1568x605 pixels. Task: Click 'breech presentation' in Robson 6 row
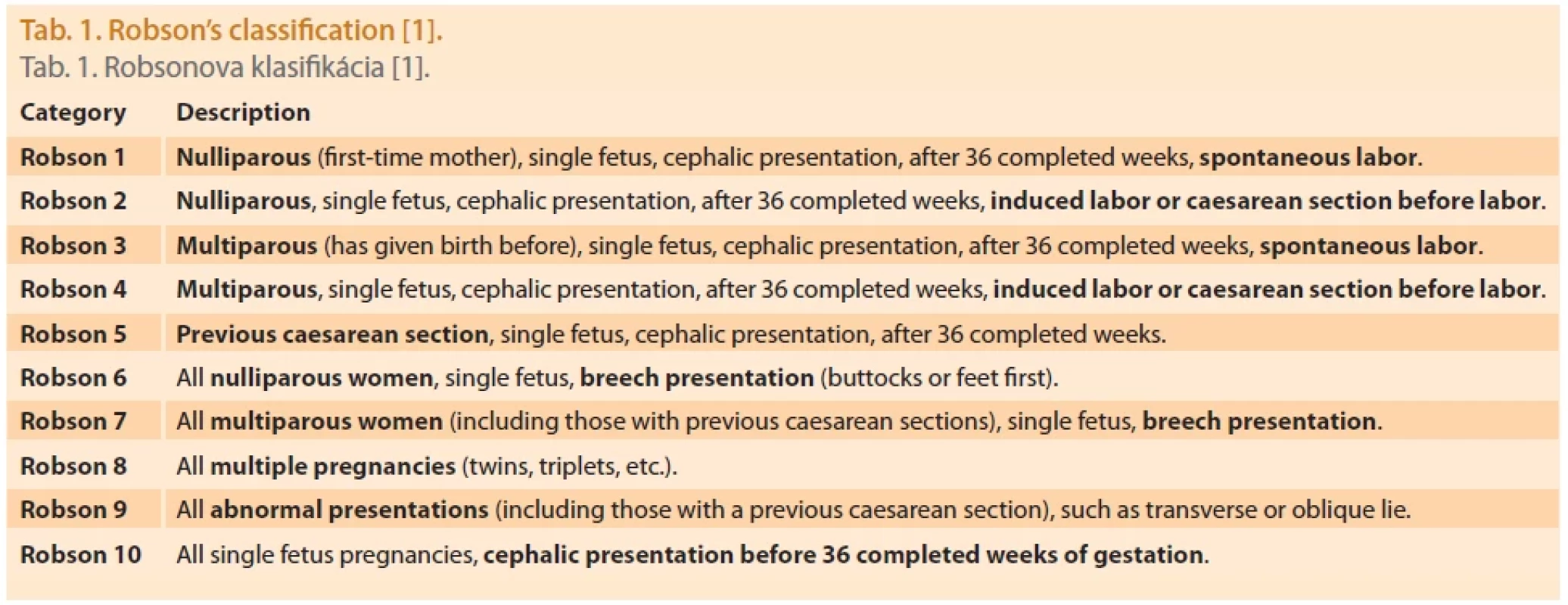click(696, 378)
